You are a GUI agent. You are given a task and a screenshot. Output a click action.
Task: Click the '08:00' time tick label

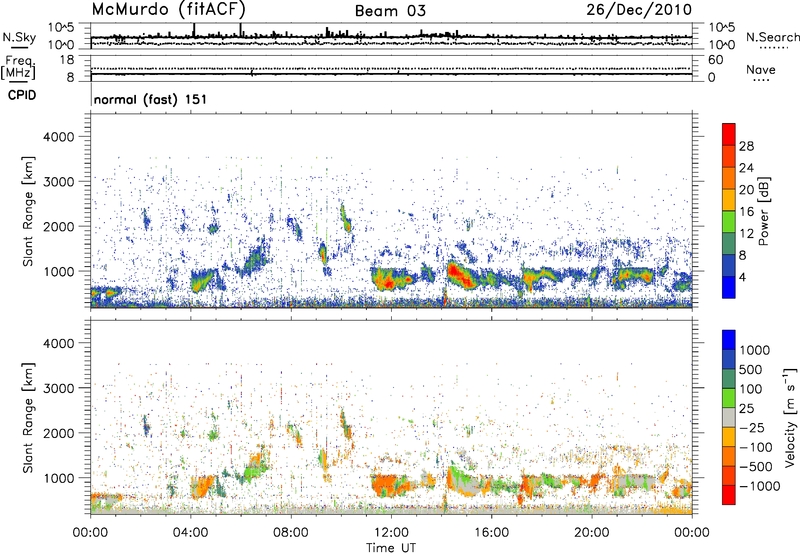290,533
